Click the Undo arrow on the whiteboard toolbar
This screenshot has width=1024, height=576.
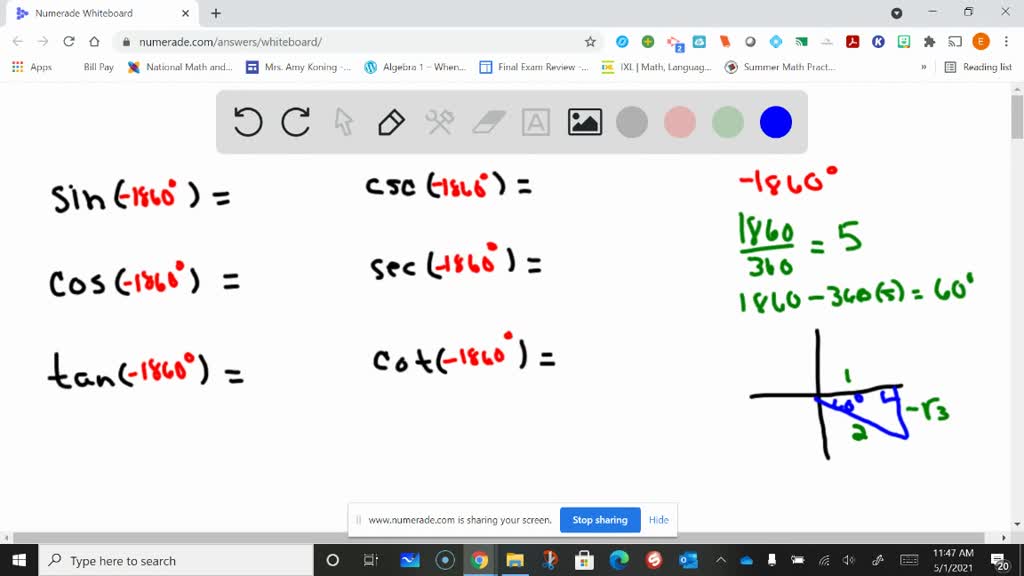248,121
